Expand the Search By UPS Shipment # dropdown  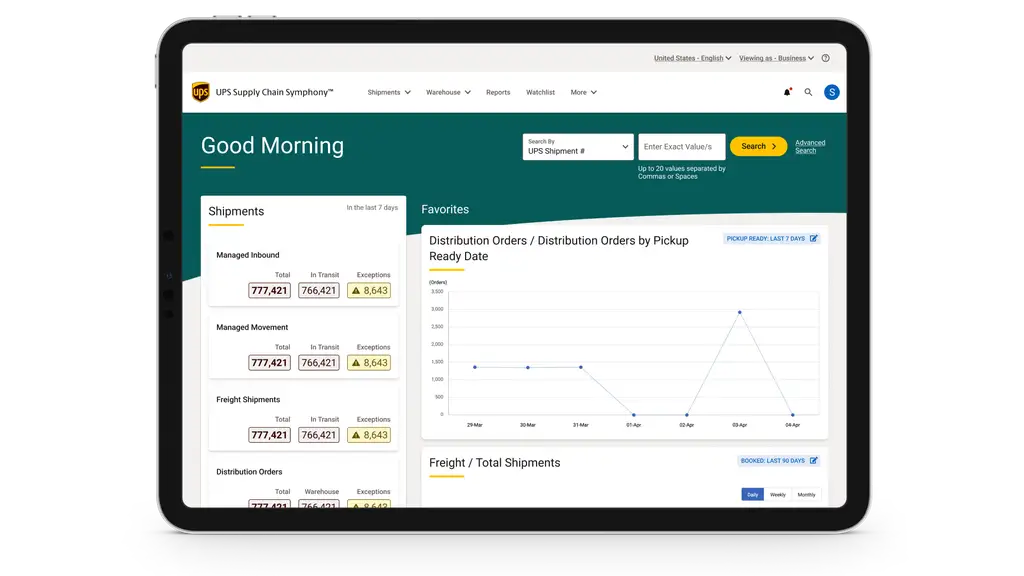coord(577,147)
